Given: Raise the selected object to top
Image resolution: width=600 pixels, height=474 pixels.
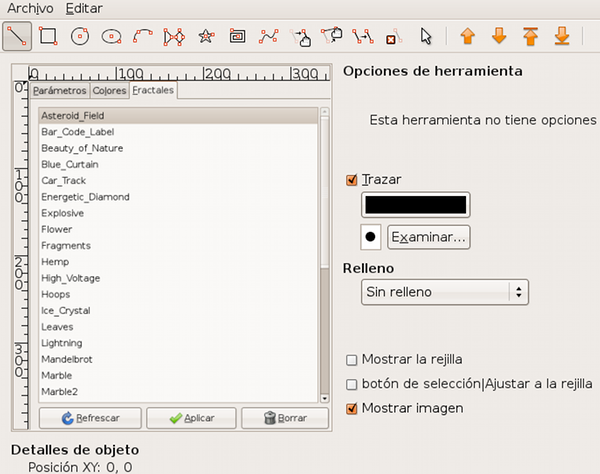Looking at the screenshot, I should 530,36.
